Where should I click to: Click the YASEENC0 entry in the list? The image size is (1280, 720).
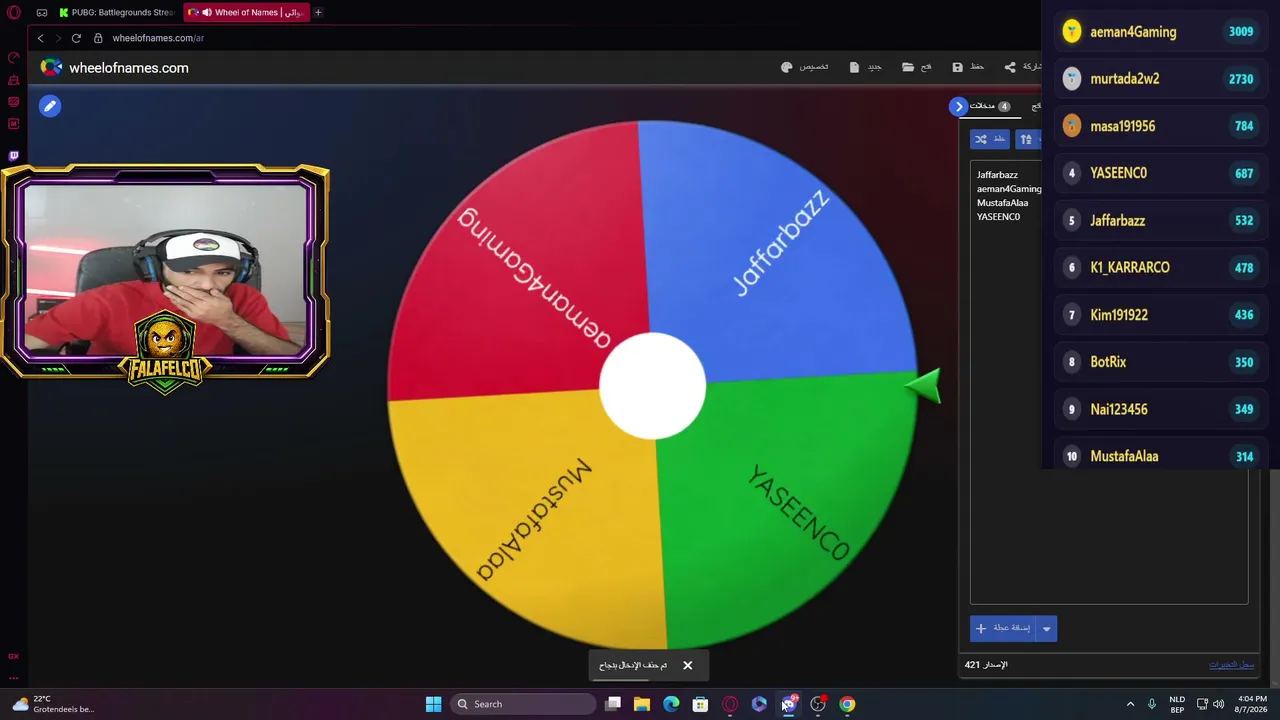(x=998, y=217)
